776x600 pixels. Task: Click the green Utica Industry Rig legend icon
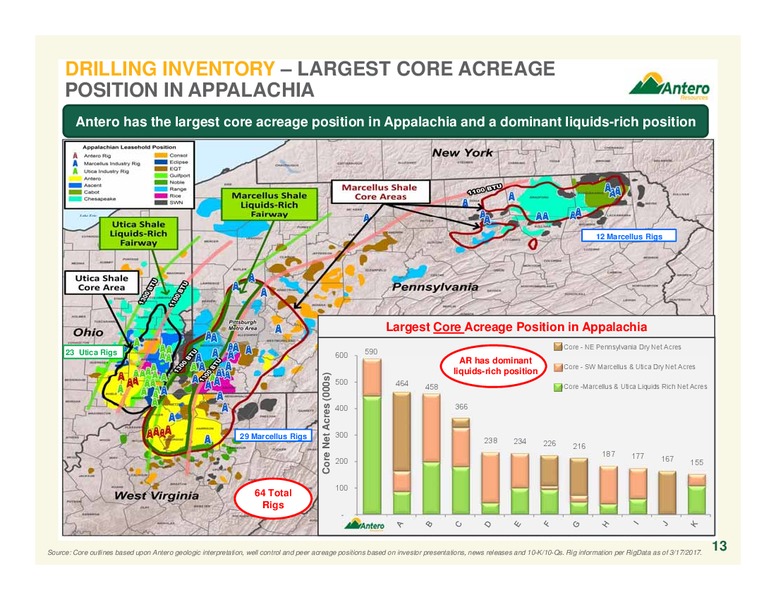click(x=75, y=171)
